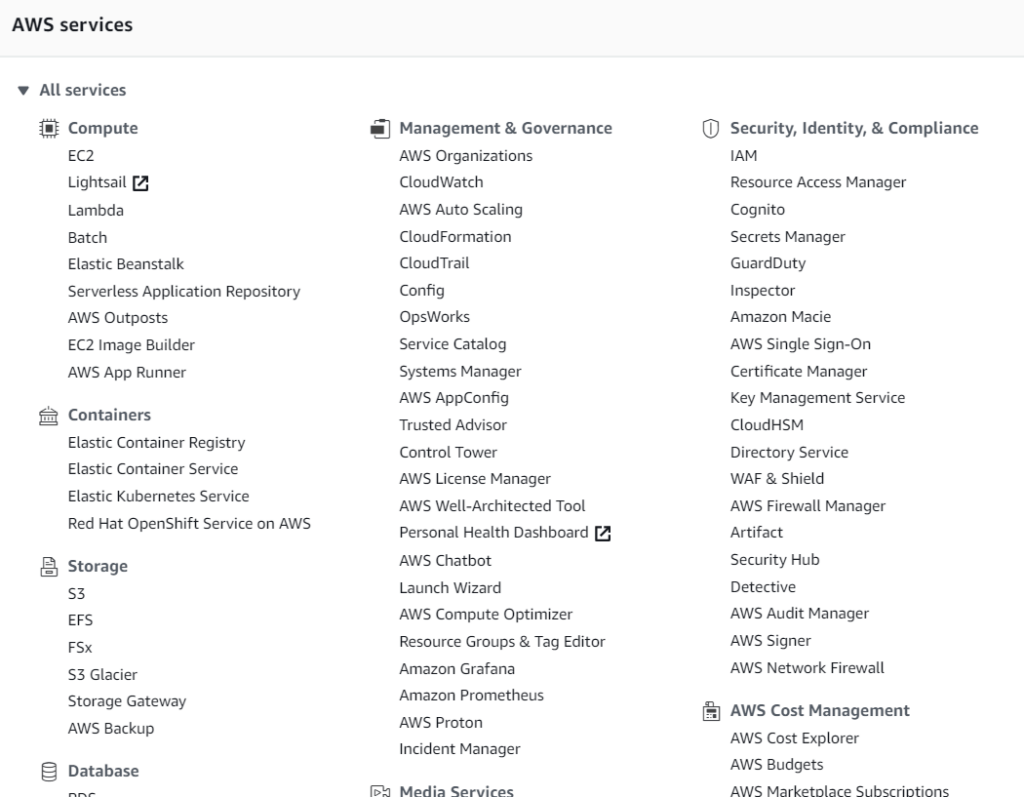Open Lightsail service link
The width and height of the screenshot is (1024, 797).
(x=97, y=182)
